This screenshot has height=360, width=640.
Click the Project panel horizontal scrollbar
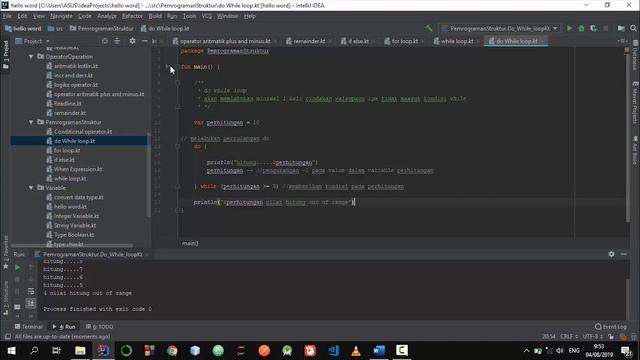point(73,246)
